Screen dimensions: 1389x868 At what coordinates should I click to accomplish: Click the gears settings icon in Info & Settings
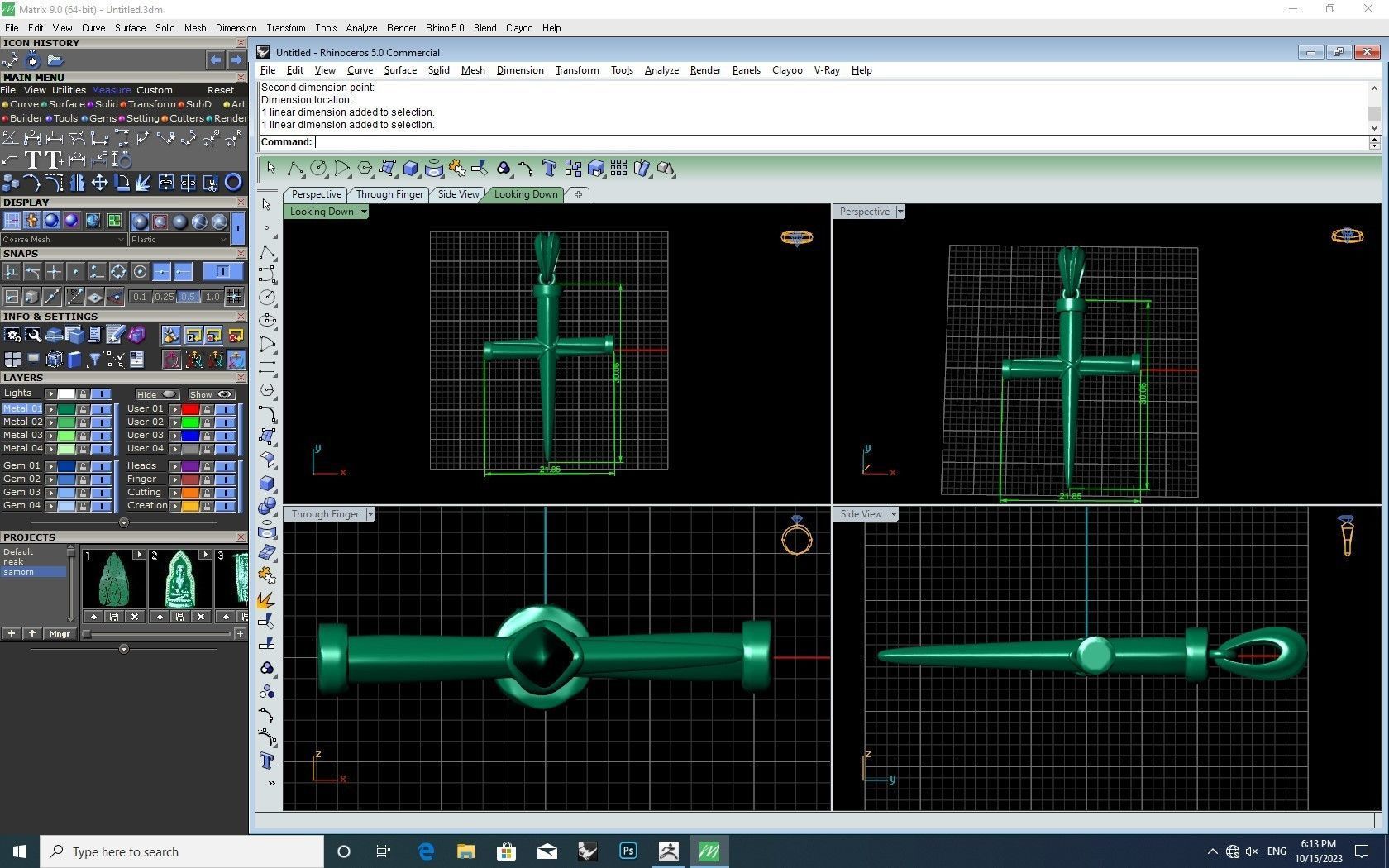12,335
